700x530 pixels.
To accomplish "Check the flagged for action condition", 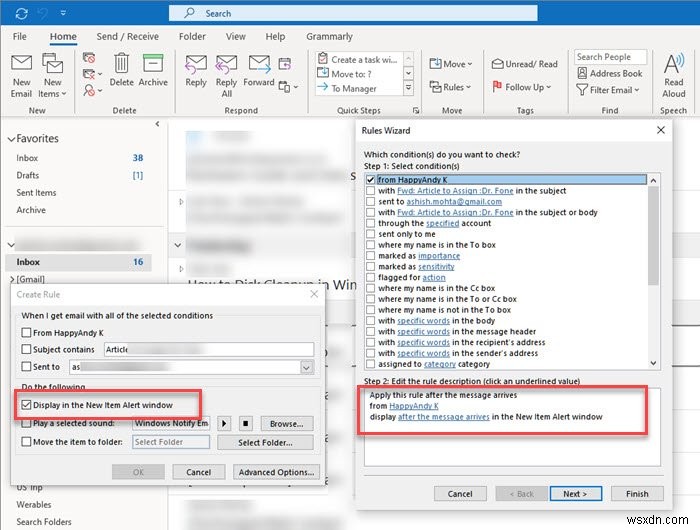I will click(370, 277).
